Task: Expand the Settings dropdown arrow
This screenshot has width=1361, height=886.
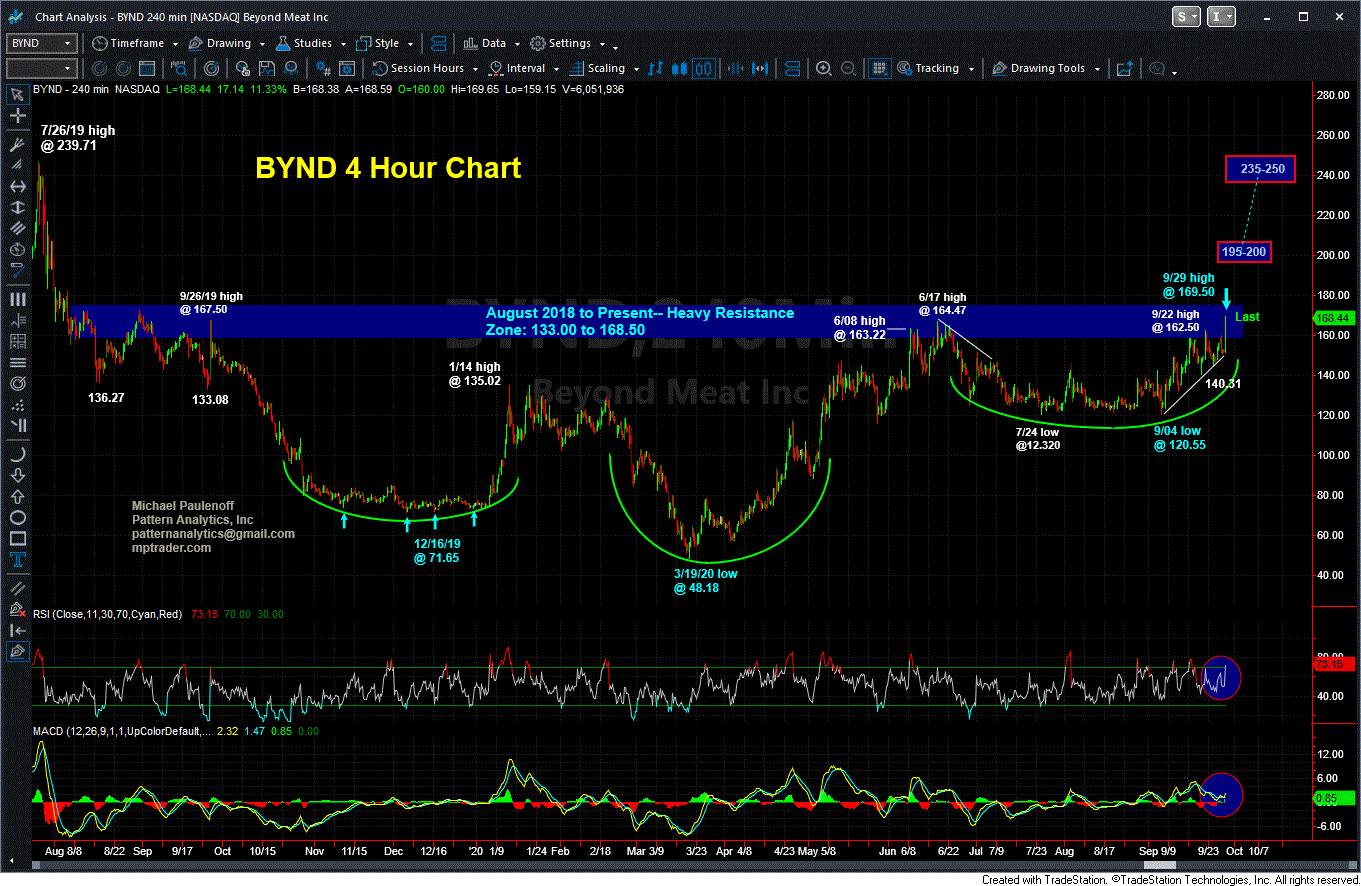Action: [x=601, y=44]
